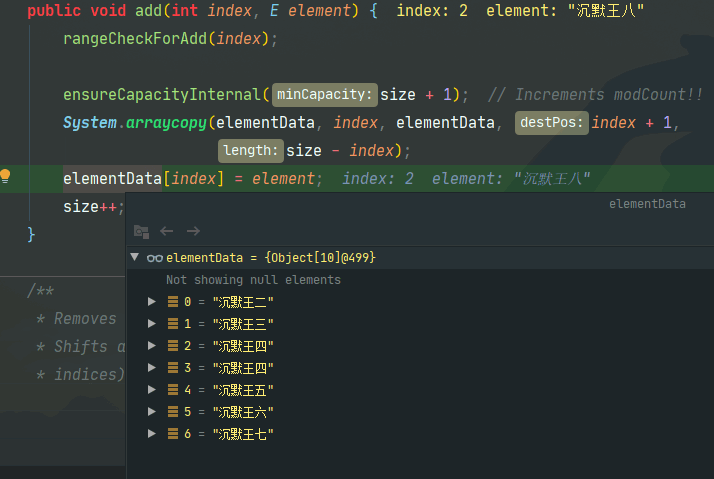Viewport: 714px width, 479px height.
Task: Click the "* Shifts" Javadoc line
Action: point(80,347)
